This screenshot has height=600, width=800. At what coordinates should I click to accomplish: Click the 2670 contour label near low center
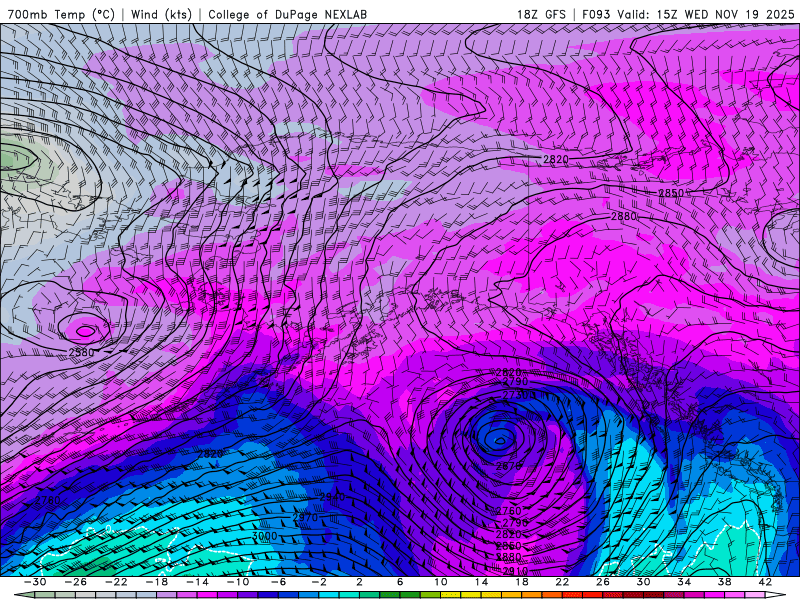click(x=509, y=466)
